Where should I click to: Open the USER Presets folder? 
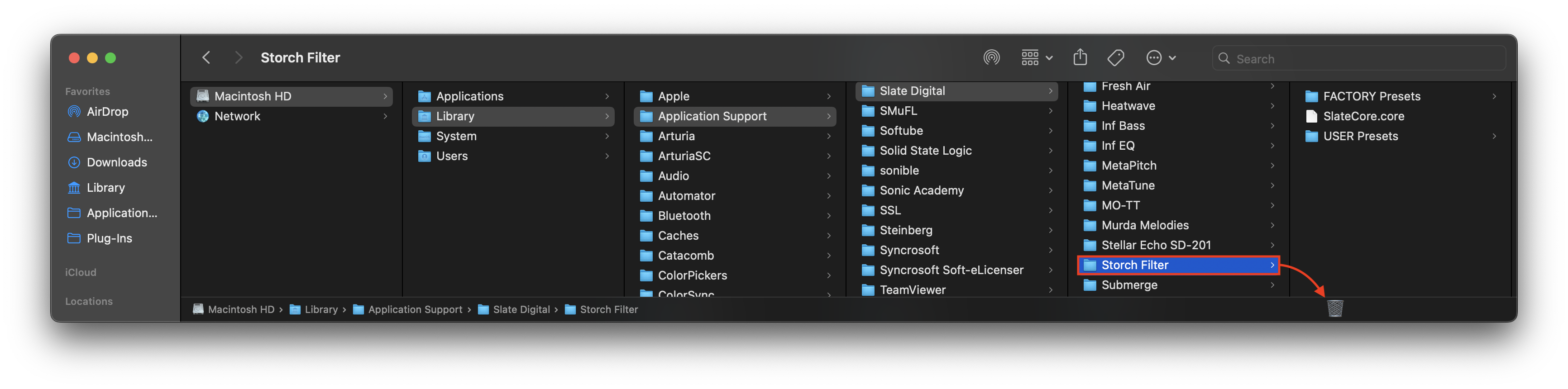pos(1401,136)
